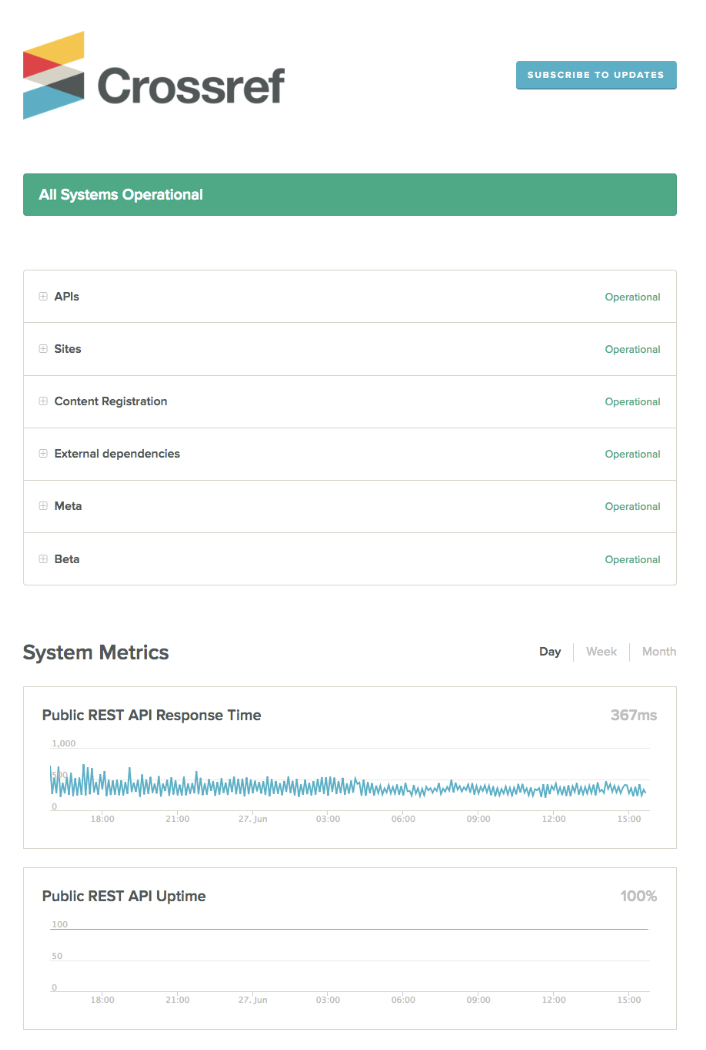The height and width of the screenshot is (1050, 706).
Task: Switch metrics view to Month
Action: 658,652
